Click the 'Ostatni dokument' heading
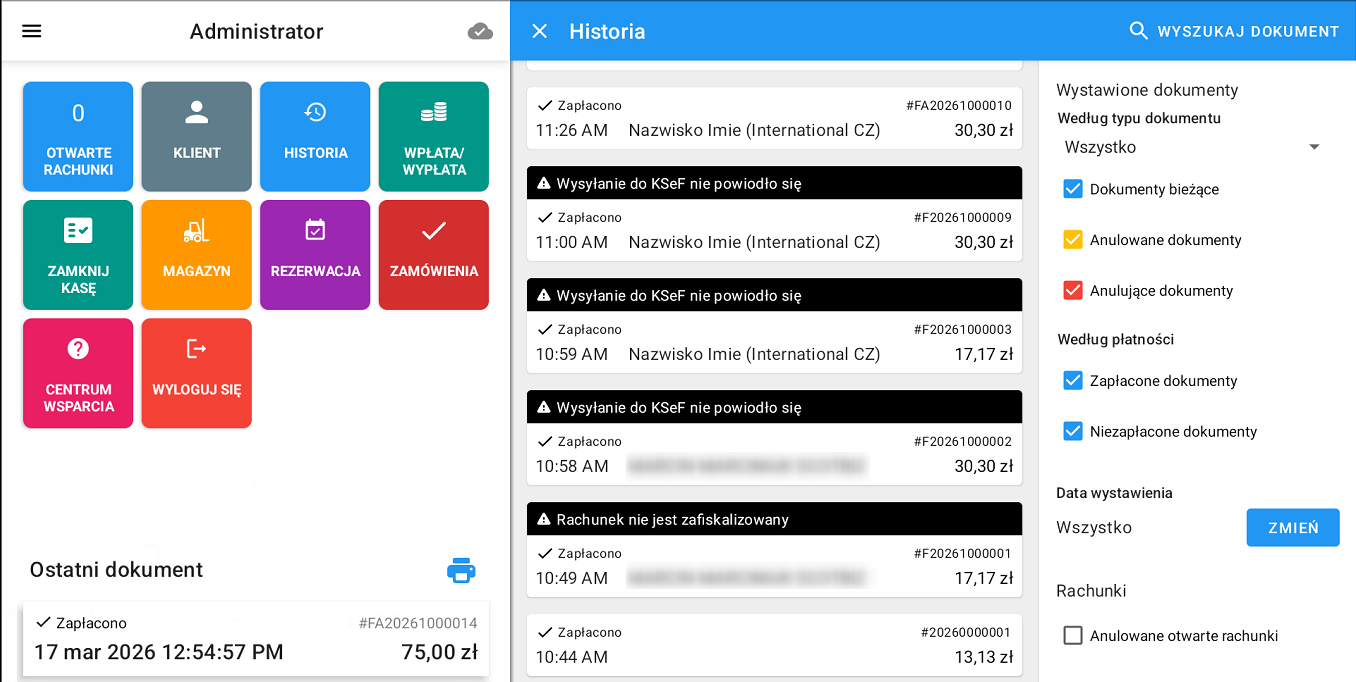Viewport: 1356px width, 682px height. 116,570
